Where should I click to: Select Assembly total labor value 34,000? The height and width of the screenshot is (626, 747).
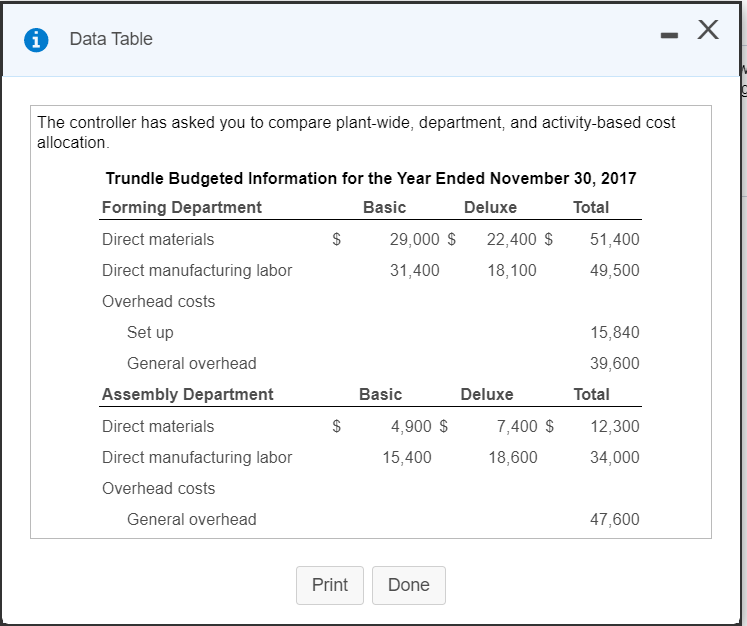615,457
